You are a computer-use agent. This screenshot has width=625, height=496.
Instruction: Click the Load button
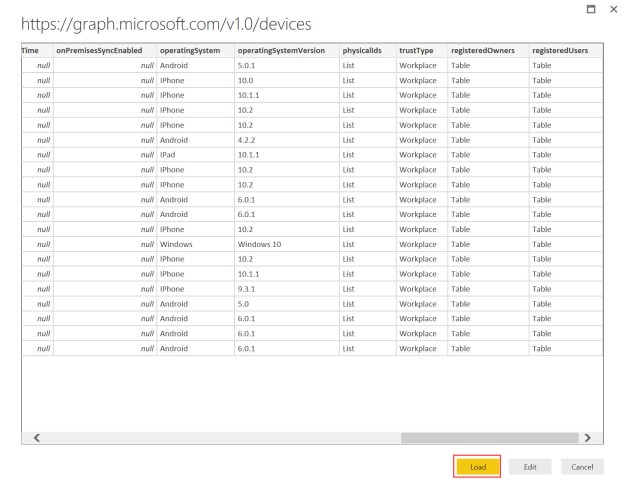(477, 466)
